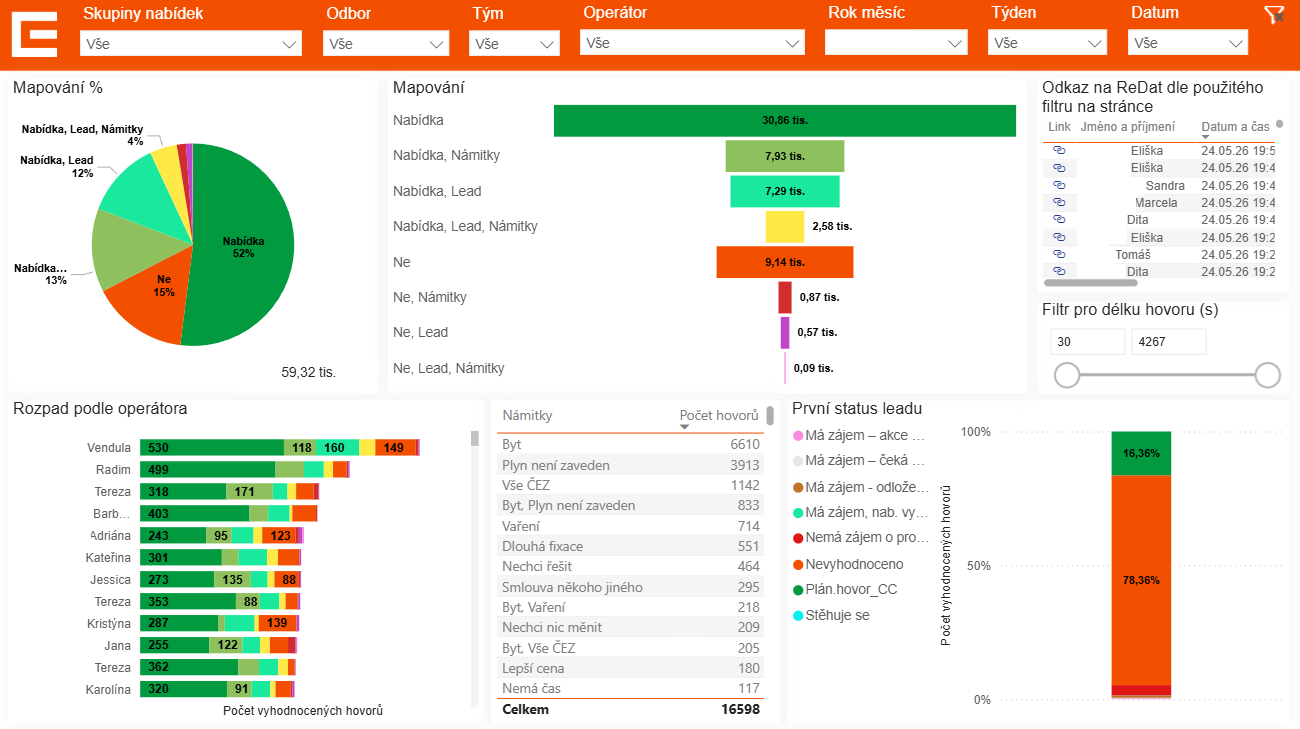Select Radim's bar segment labeled 499
The width and height of the screenshot is (1300, 729).
pos(208,470)
